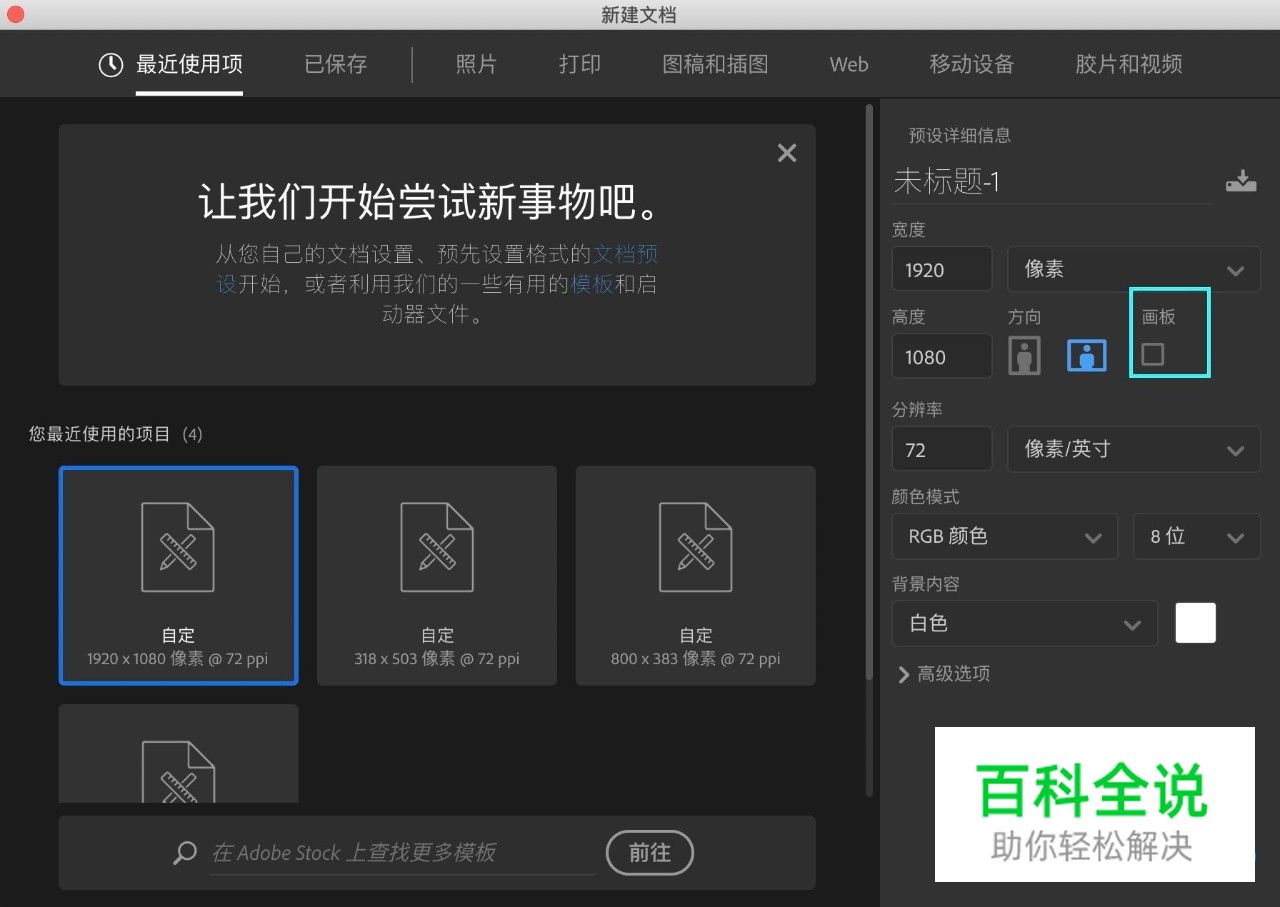Viewport: 1280px width, 907px height.
Task: Select the 800 x 383 preset thumbnail
Action: pyautogui.click(x=695, y=575)
